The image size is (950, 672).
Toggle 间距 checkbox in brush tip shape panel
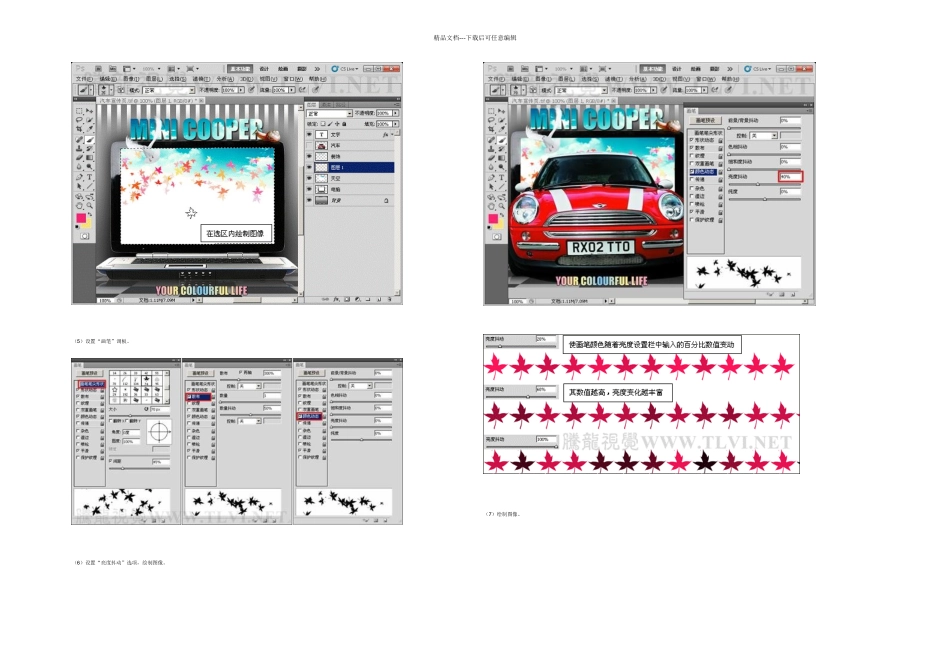[x=111, y=461]
